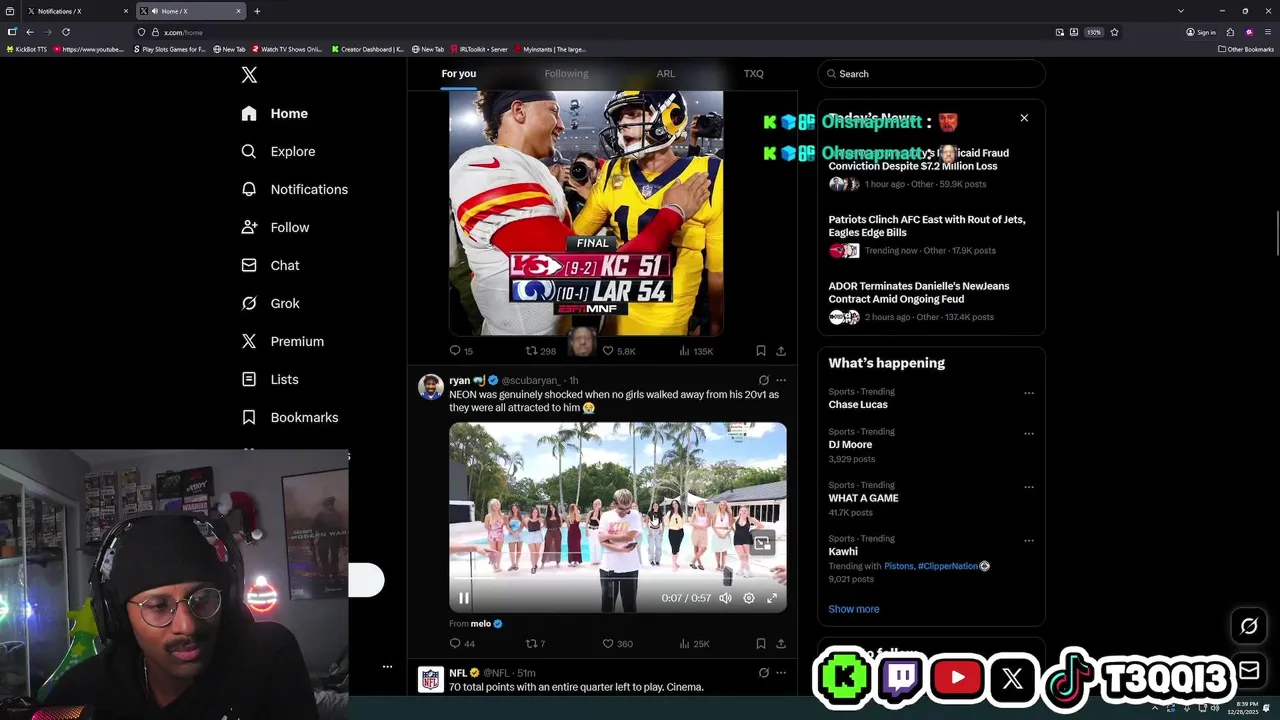1280x720 pixels.
Task: Click the X search field
Action: pos(931,74)
